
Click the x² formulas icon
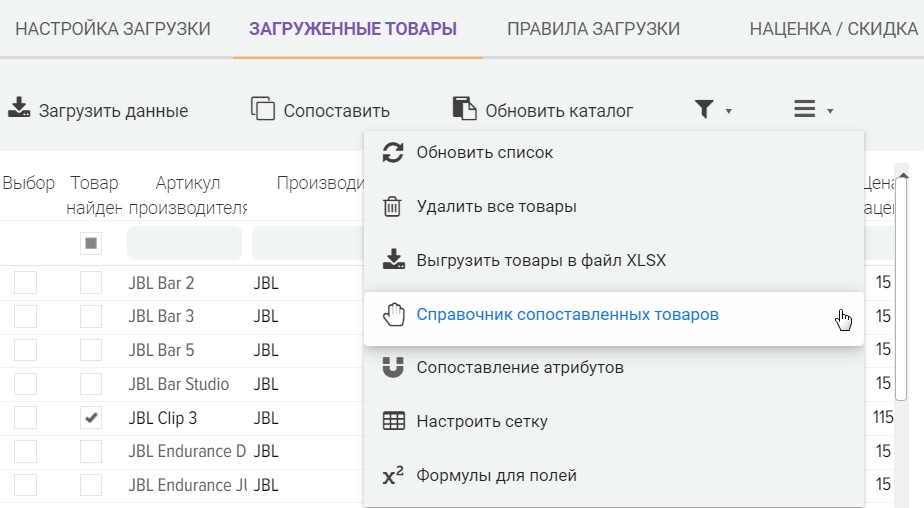pyautogui.click(x=393, y=476)
